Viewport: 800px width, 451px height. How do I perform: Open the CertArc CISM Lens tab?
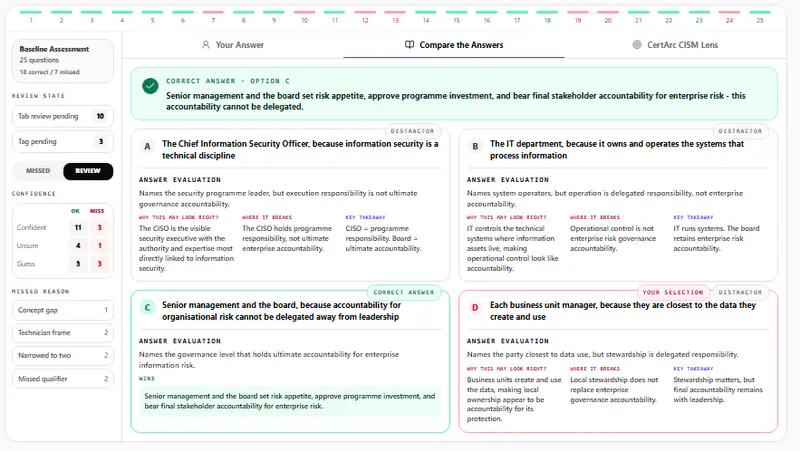675,45
